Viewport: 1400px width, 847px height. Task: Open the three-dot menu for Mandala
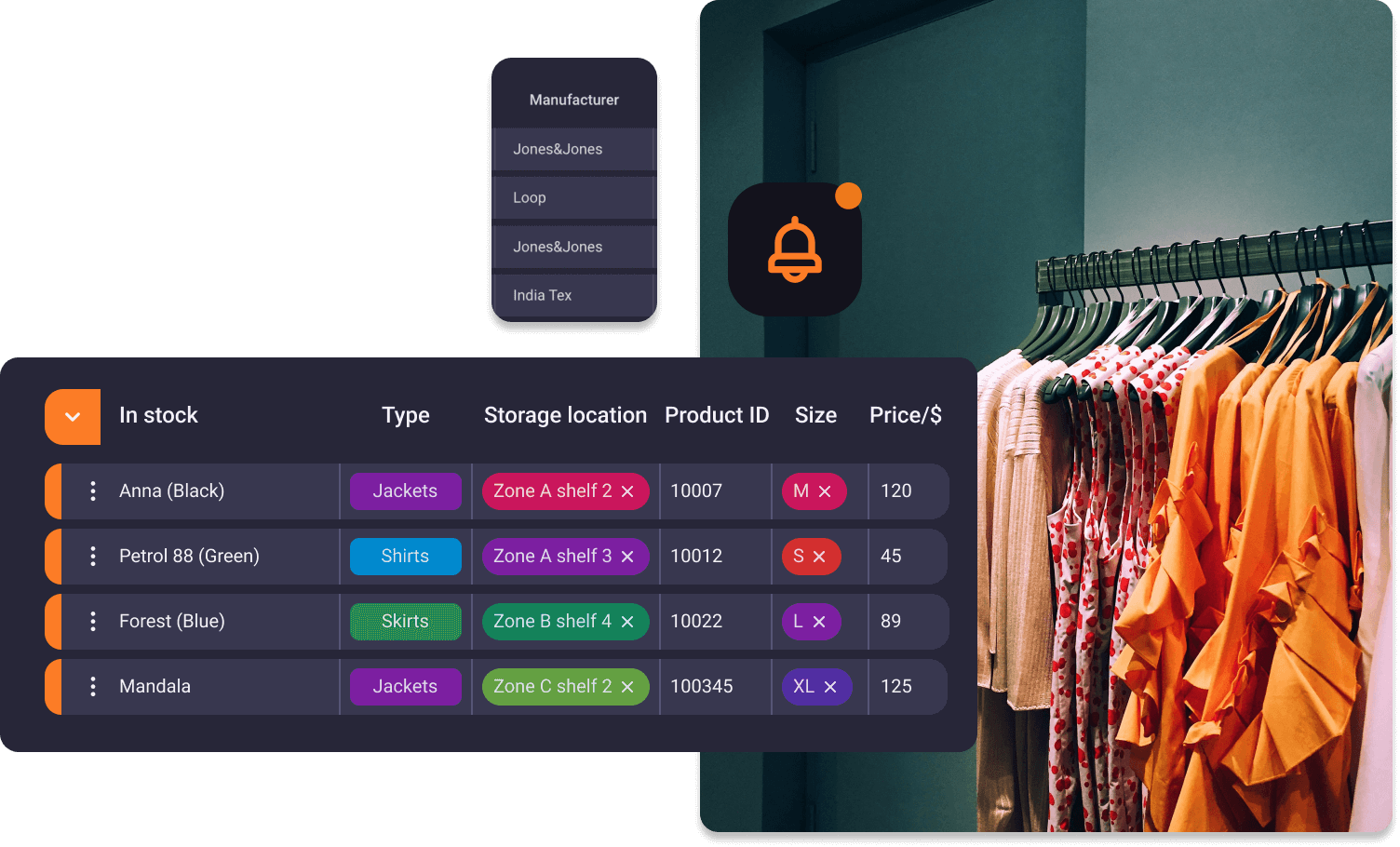coord(92,687)
